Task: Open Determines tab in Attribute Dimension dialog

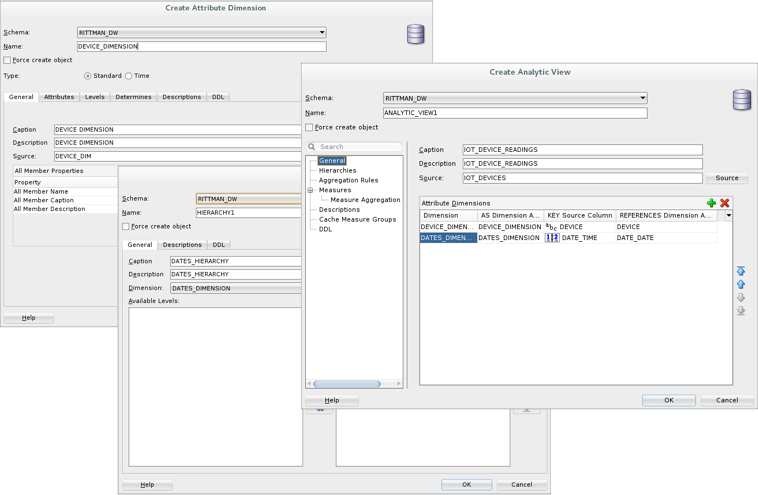Action: coord(133,97)
